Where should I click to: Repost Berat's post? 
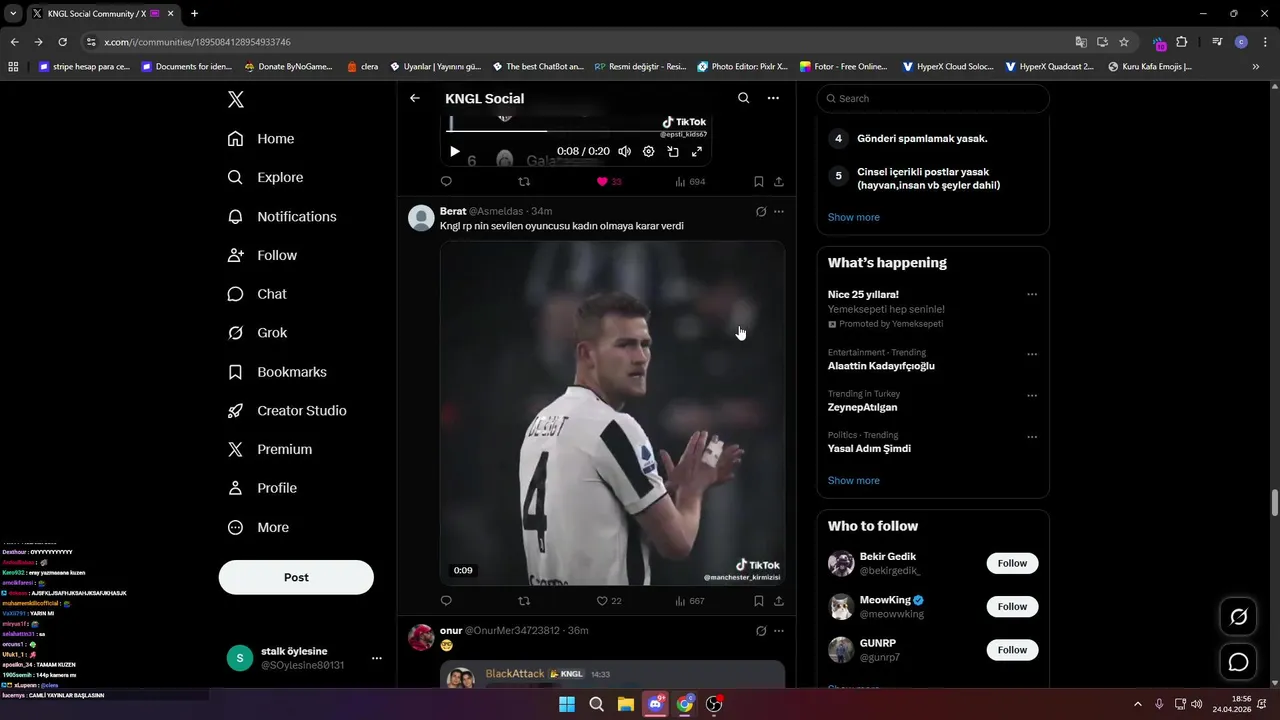tap(524, 601)
